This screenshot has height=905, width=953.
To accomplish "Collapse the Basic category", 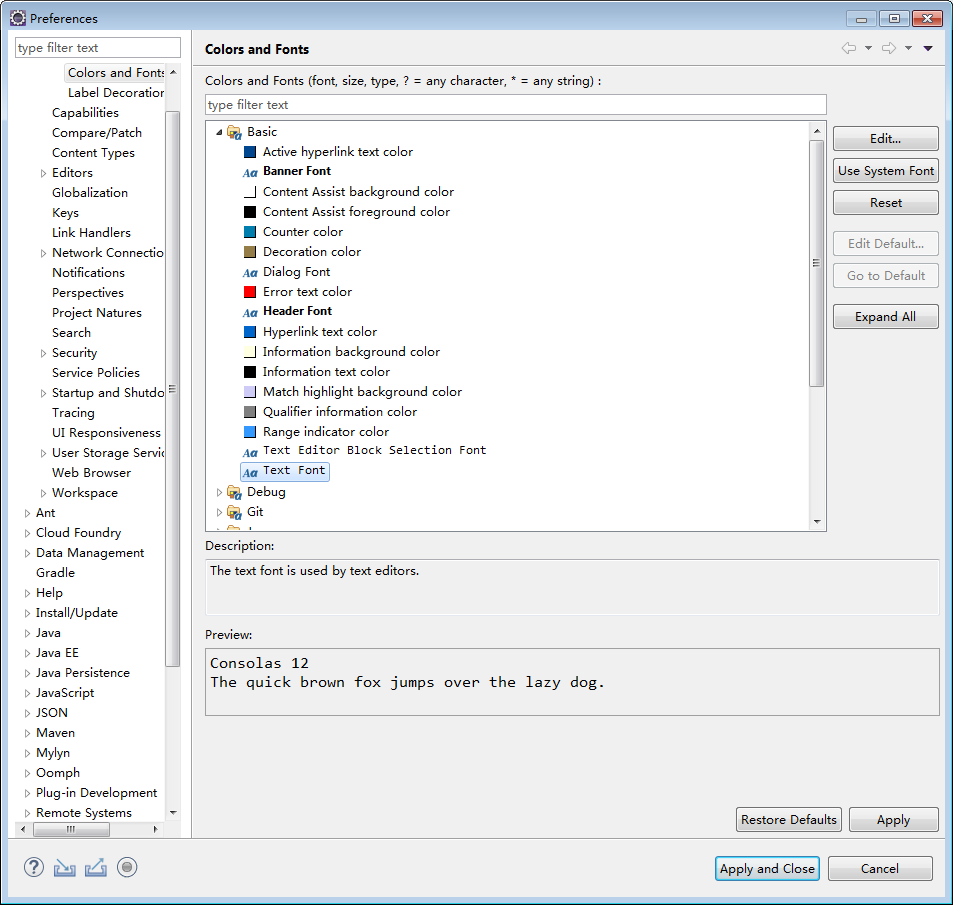I will tap(219, 132).
